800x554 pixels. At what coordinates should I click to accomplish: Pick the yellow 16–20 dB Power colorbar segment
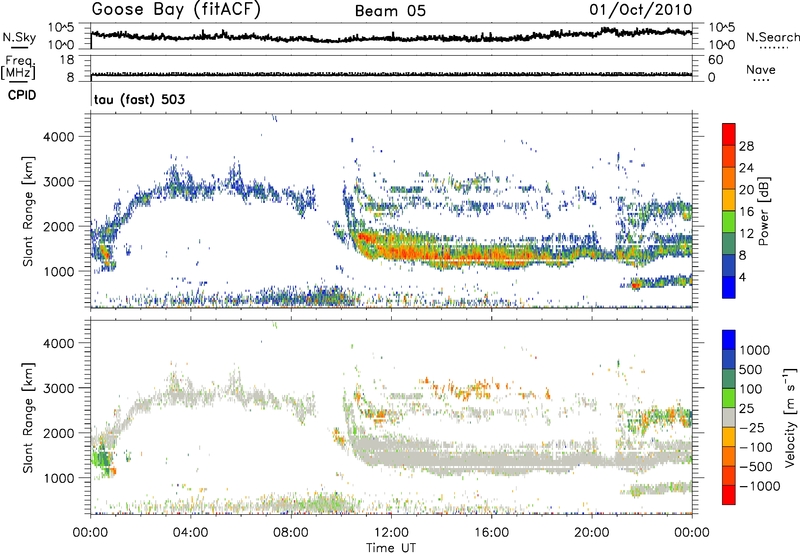(x=729, y=201)
